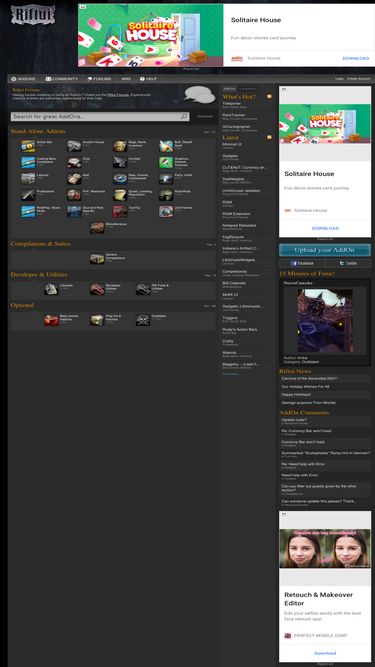Viewport: 375px width, 667px height.
Task: Open the Action Bar category icon
Action: tap(28, 146)
